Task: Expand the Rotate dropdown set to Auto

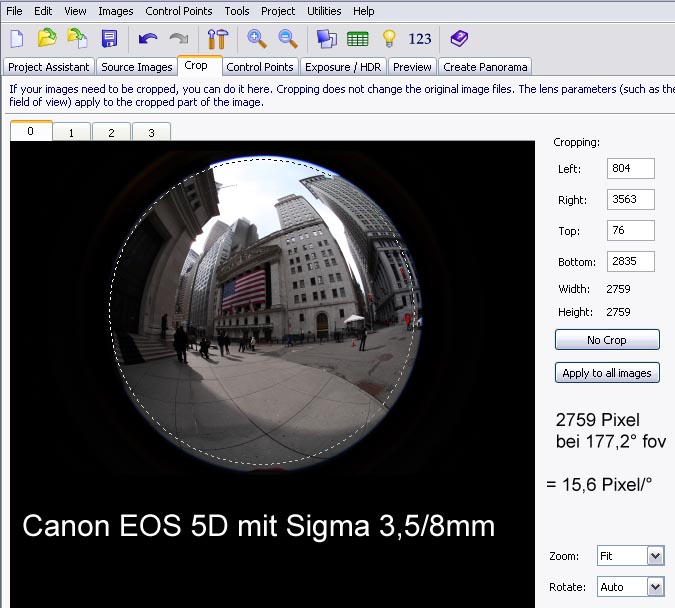Action: 655,586
